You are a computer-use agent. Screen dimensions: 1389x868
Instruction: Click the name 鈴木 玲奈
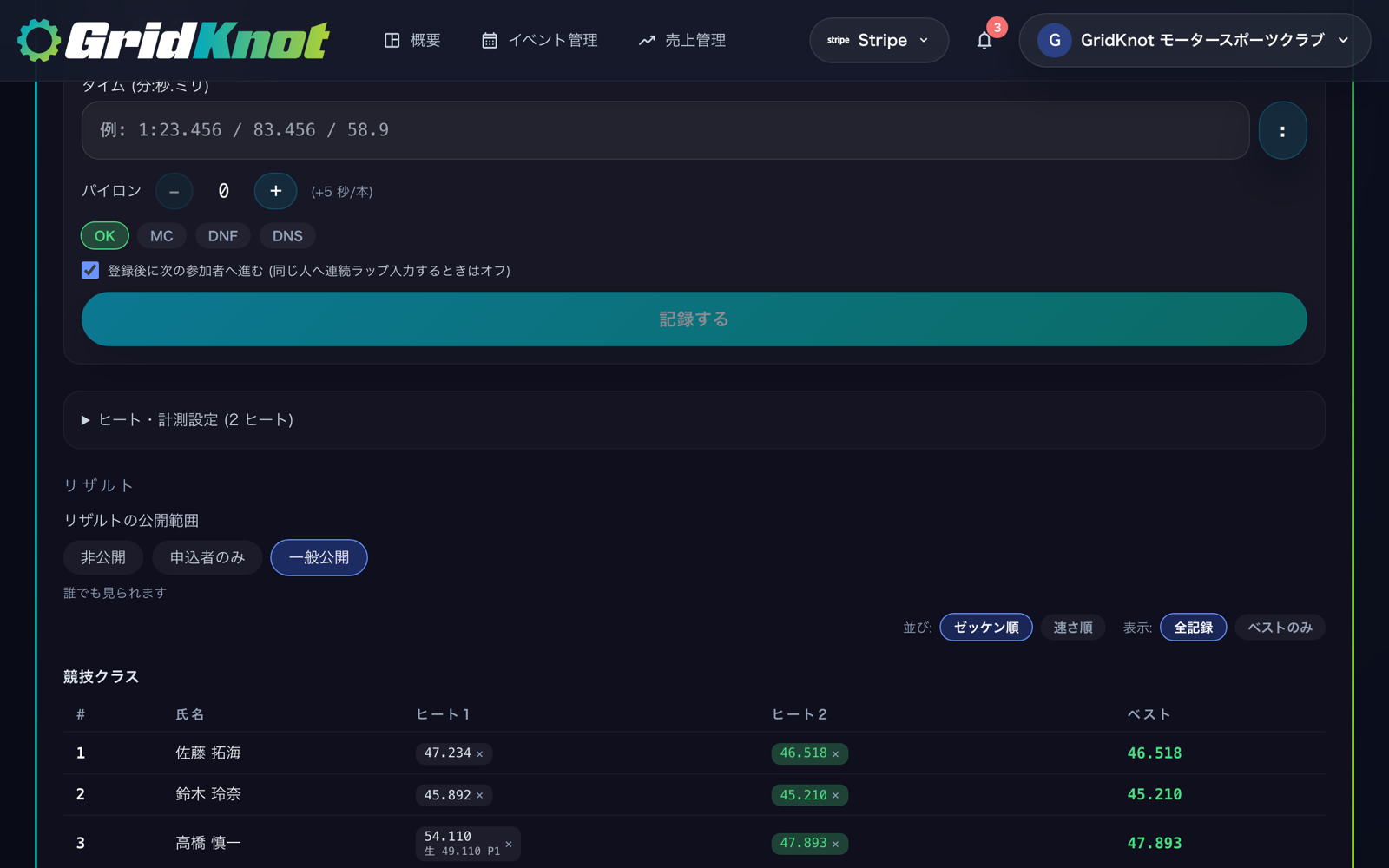208,794
